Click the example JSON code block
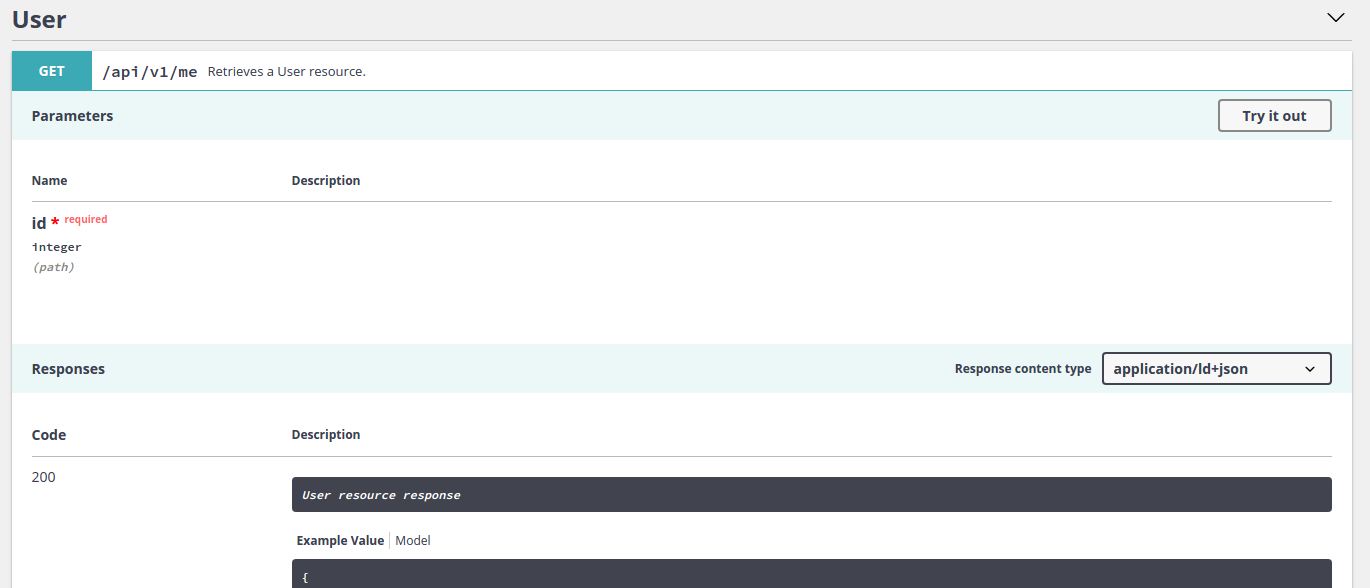This screenshot has width=1370, height=588. 812,574
